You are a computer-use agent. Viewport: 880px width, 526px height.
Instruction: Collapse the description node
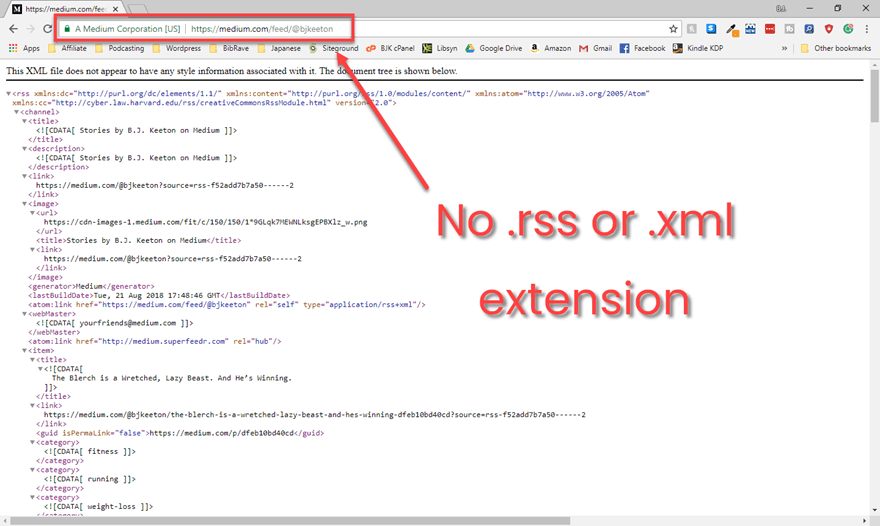coord(24,149)
